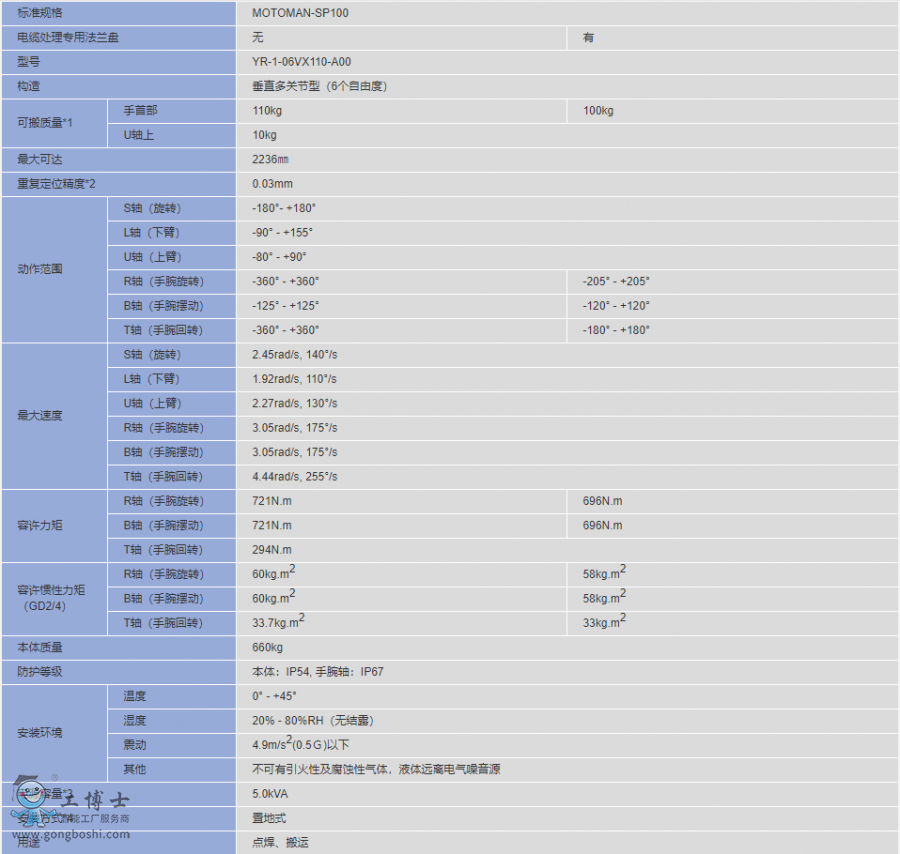
Task: Click the "构造" row label
Action: click(x=29, y=86)
